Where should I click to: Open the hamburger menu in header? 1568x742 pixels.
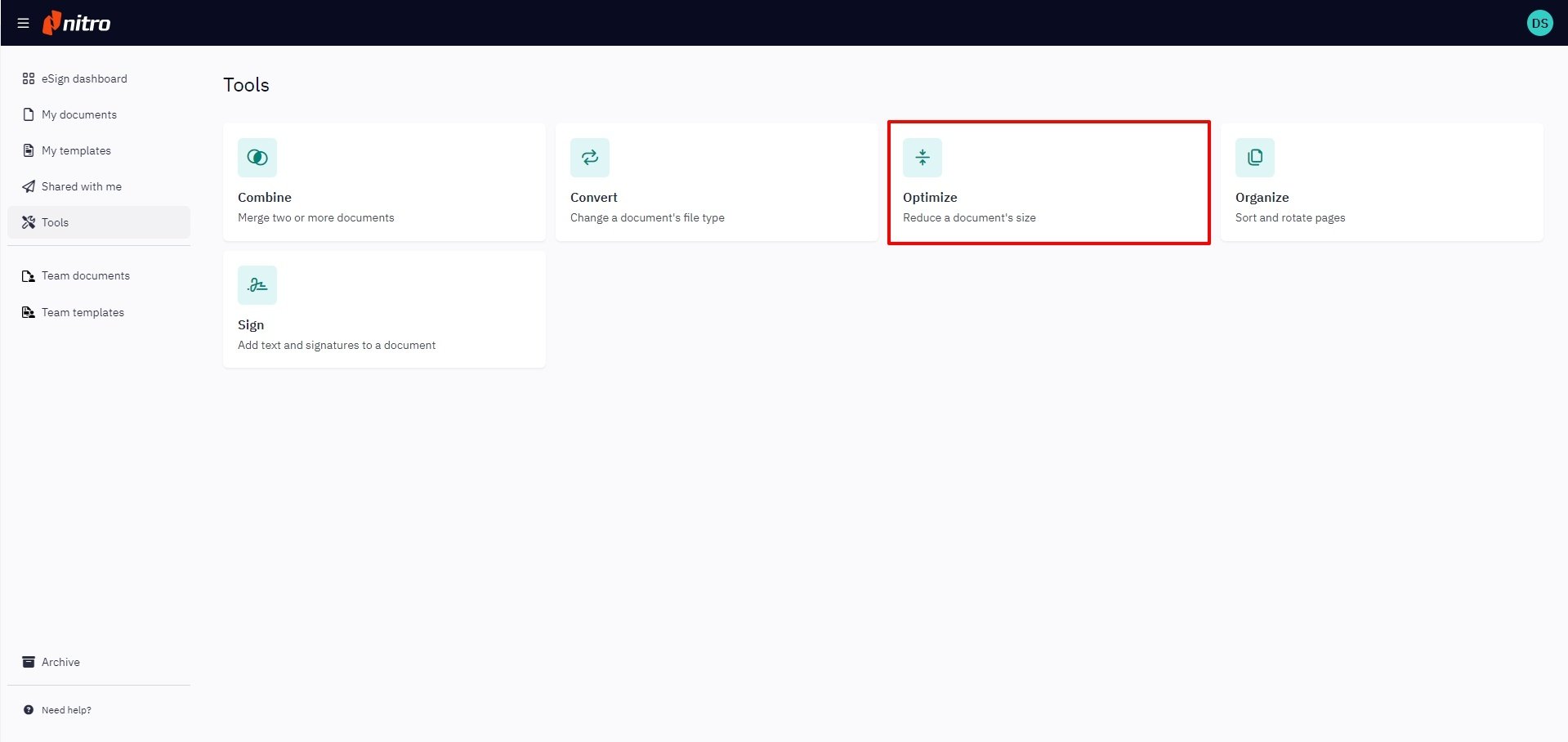[x=23, y=23]
